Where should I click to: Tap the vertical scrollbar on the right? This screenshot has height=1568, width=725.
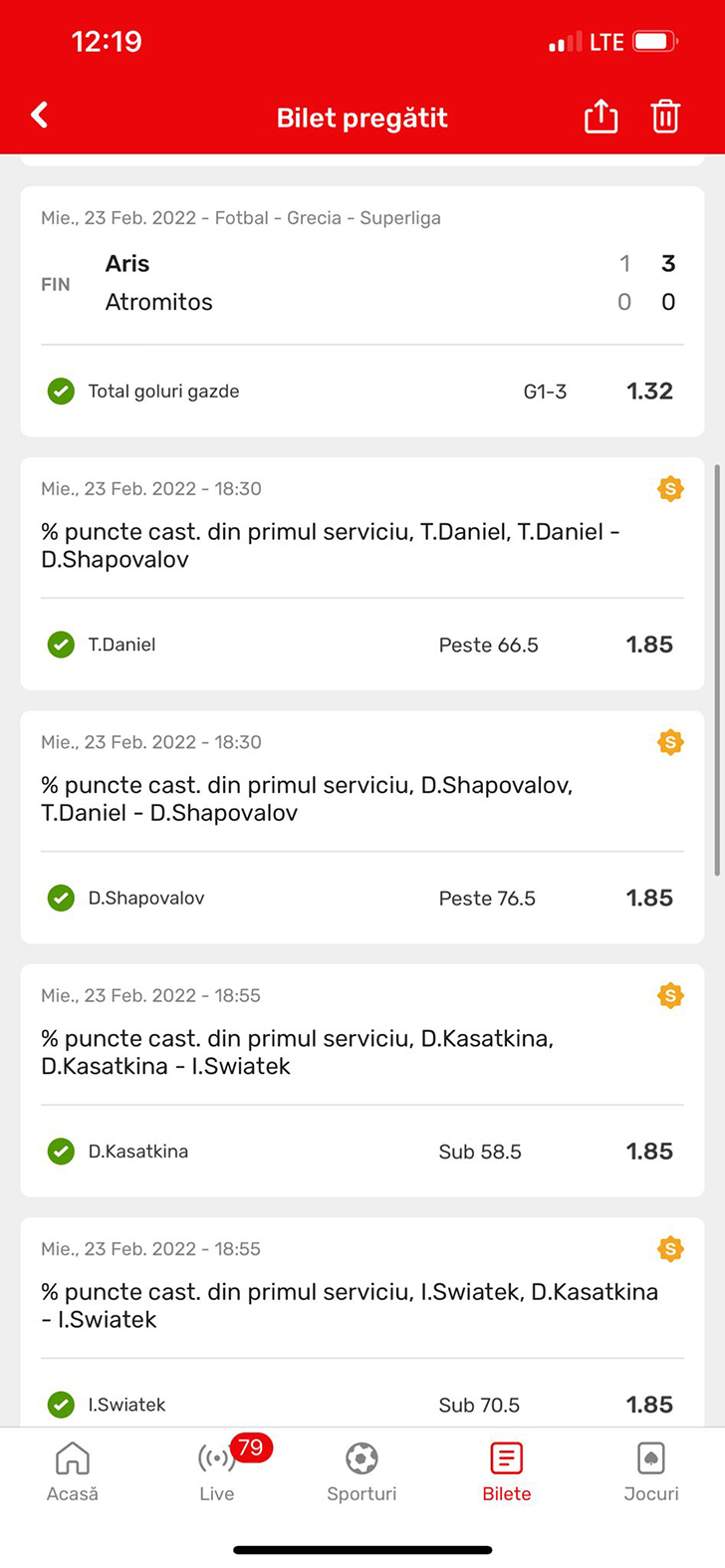point(717,667)
